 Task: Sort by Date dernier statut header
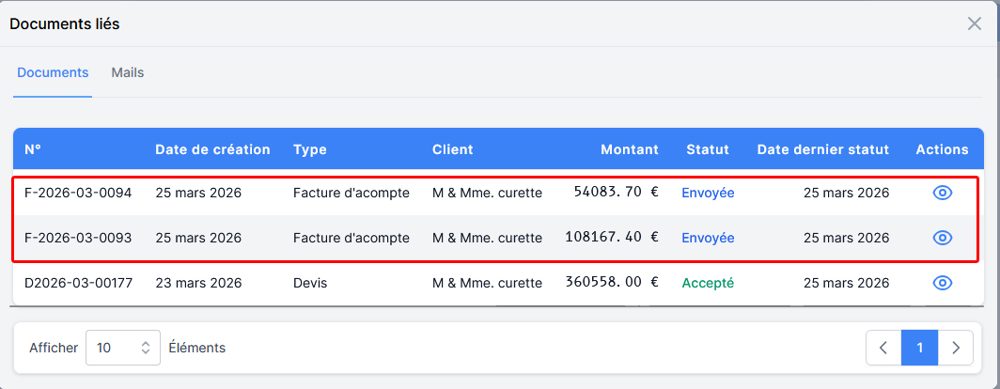pyautogui.click(x=823, y=149)
